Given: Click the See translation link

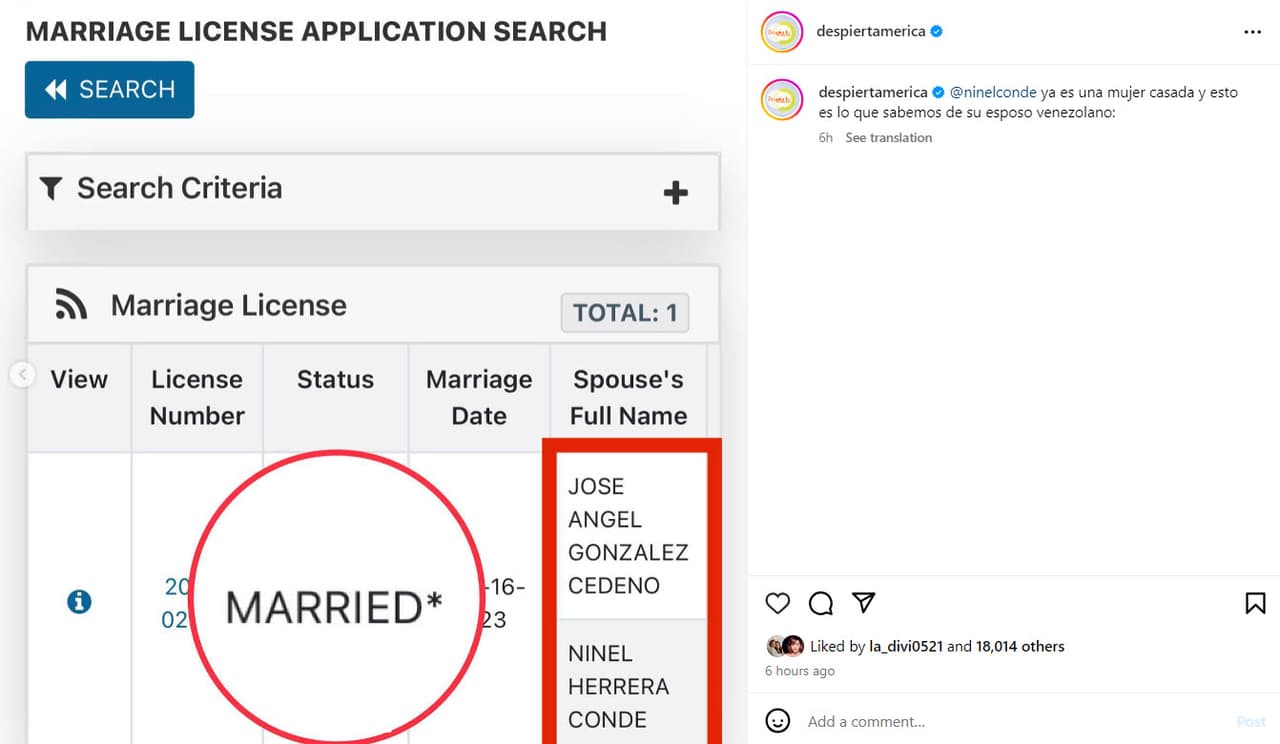Looking at the screenshot, I should click(888, 137).
